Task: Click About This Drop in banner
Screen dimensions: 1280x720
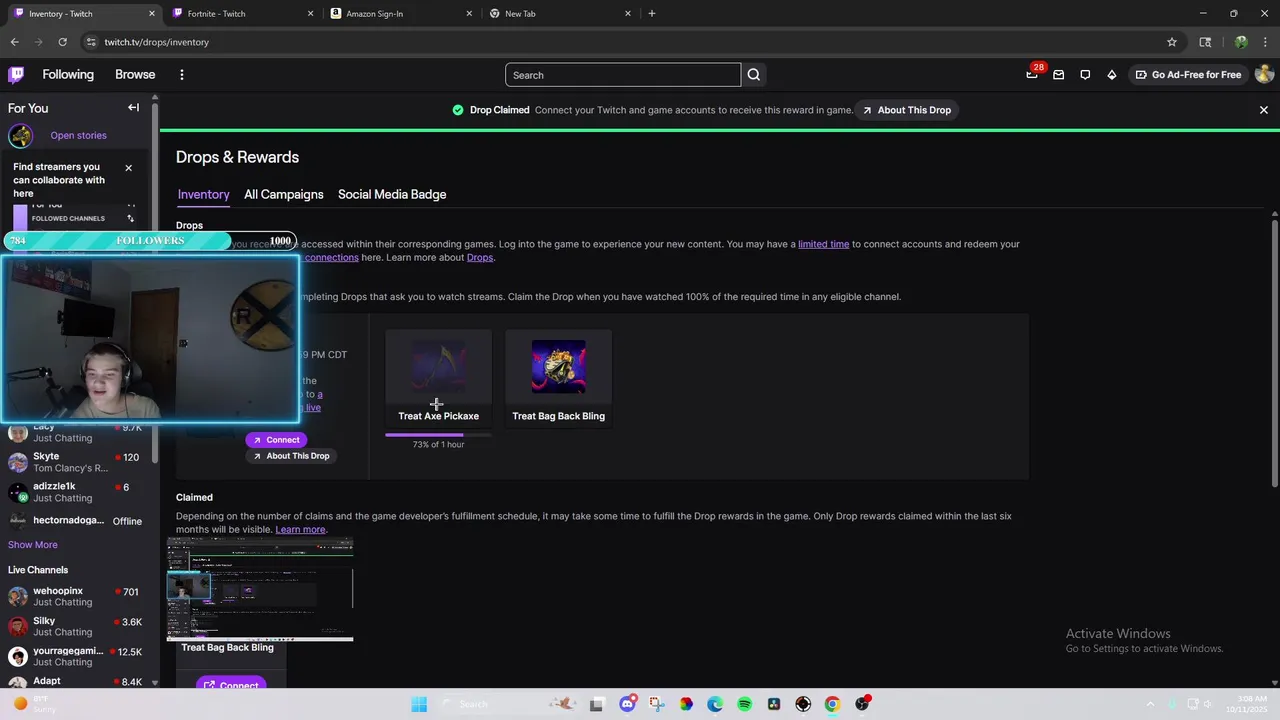Action: point(907,110)
